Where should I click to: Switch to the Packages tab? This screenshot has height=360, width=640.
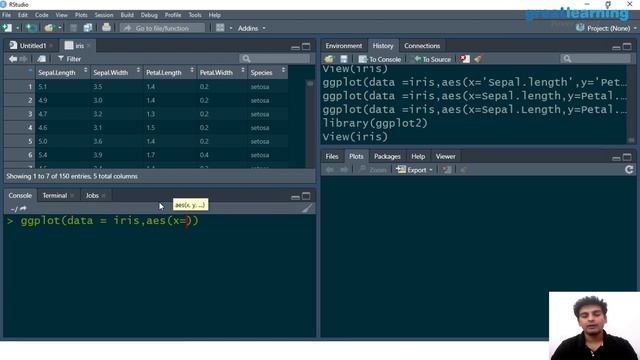tap(387, 156)
